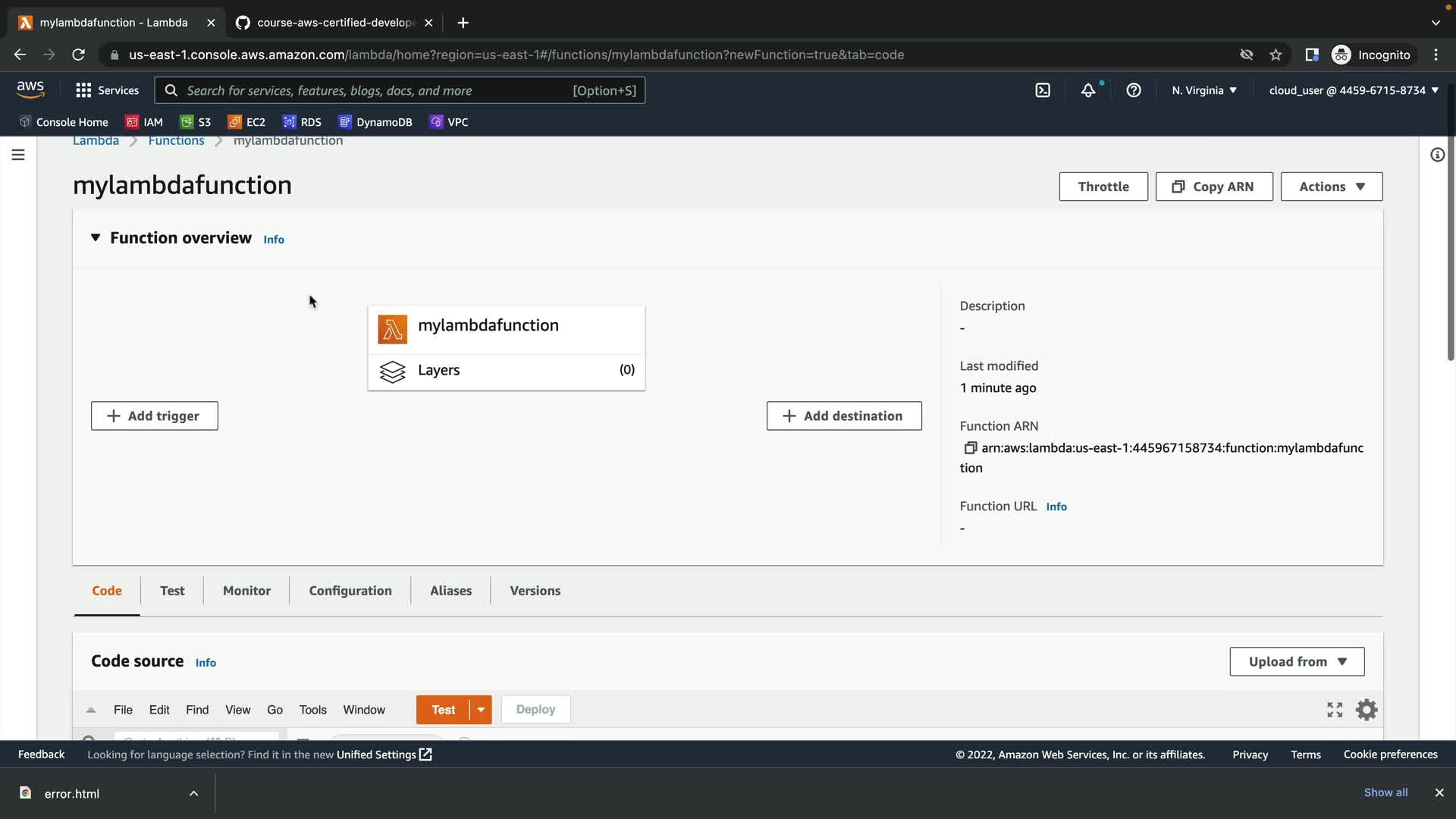This screenshot has width=1456, height=819.
Task: Follow the Functions breadcrumb link
Action: (176, 141)
